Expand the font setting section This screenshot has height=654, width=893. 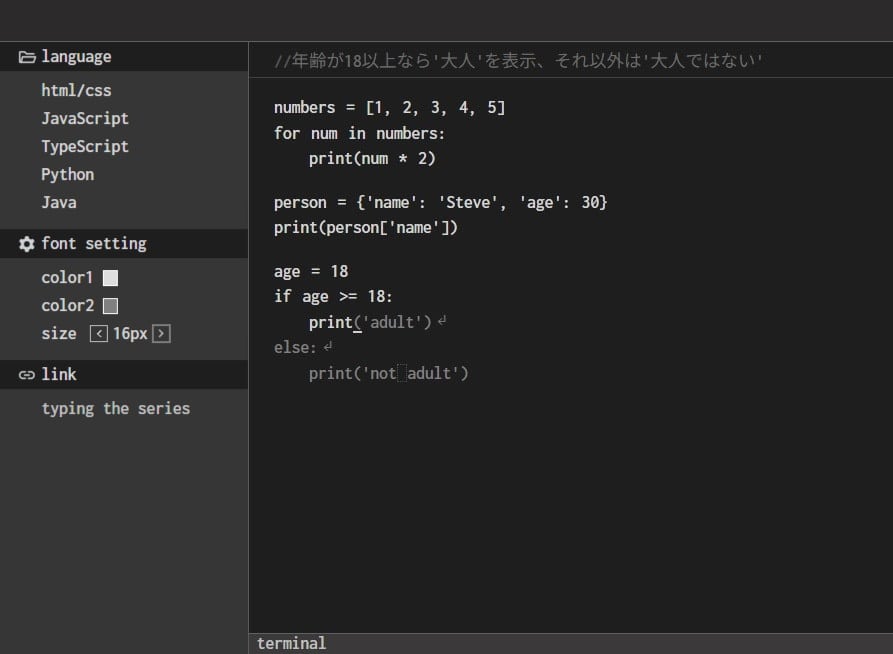coord(91,243)
